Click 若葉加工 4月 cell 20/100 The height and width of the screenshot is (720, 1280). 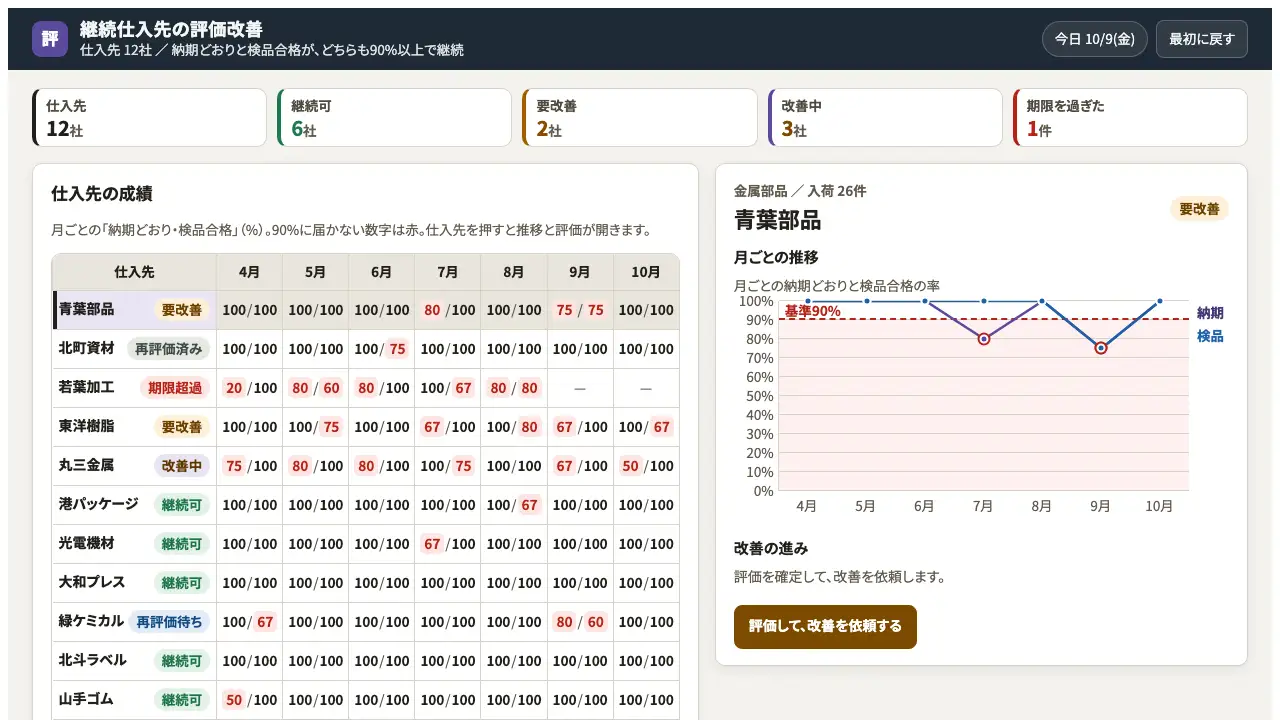click(x=250, y=388)
